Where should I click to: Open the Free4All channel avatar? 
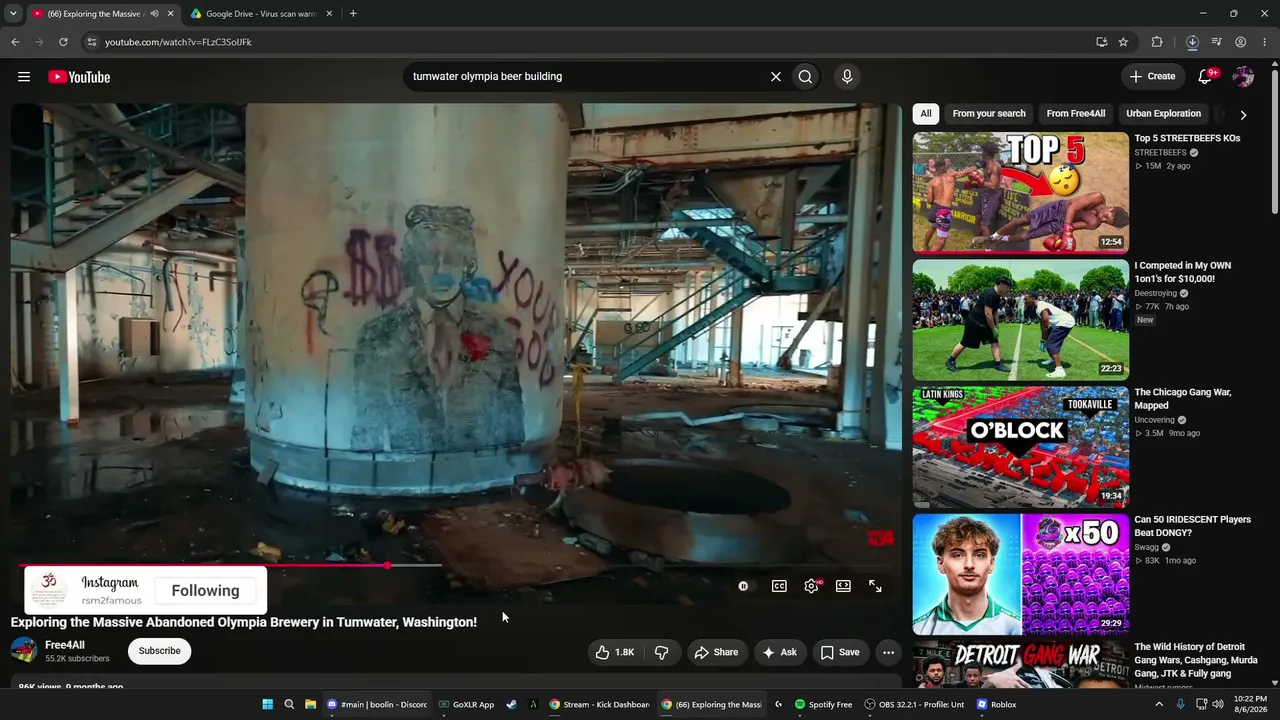pyautogui.click(x=24, y=650)
